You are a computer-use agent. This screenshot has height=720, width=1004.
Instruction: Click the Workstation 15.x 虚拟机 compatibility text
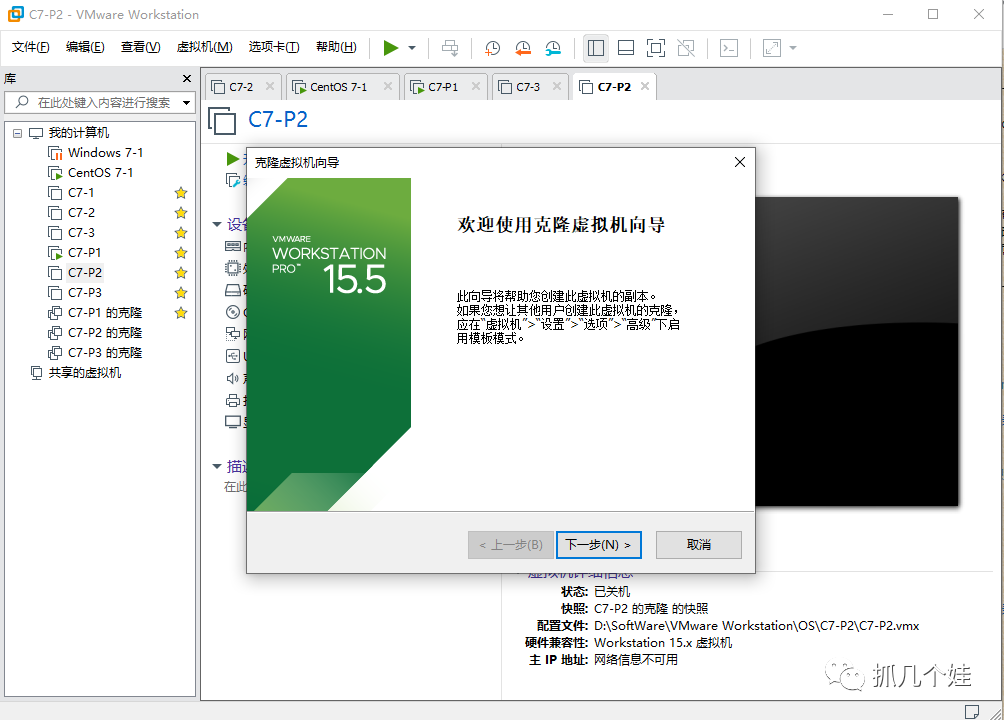tap(663, 642)
